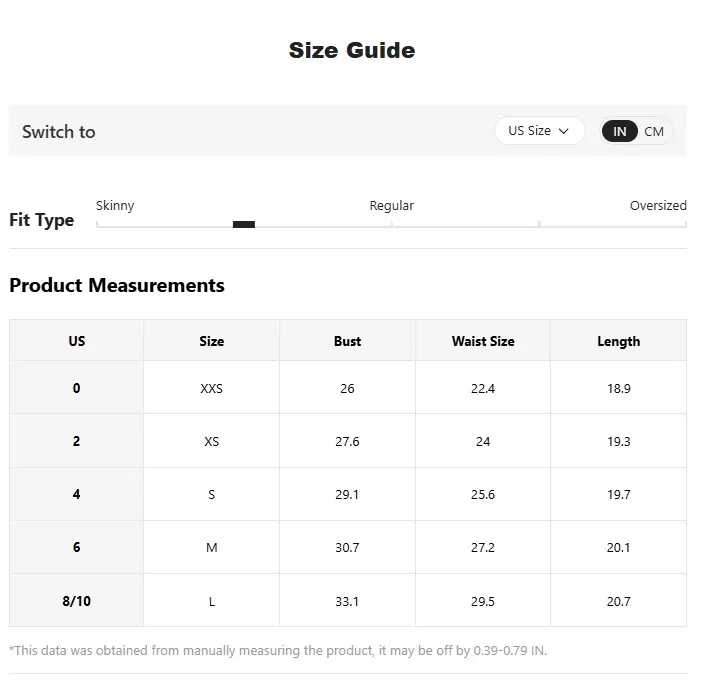Click the US 4 row label
Viewport: 706px width, 684px height.
(77, 494)
